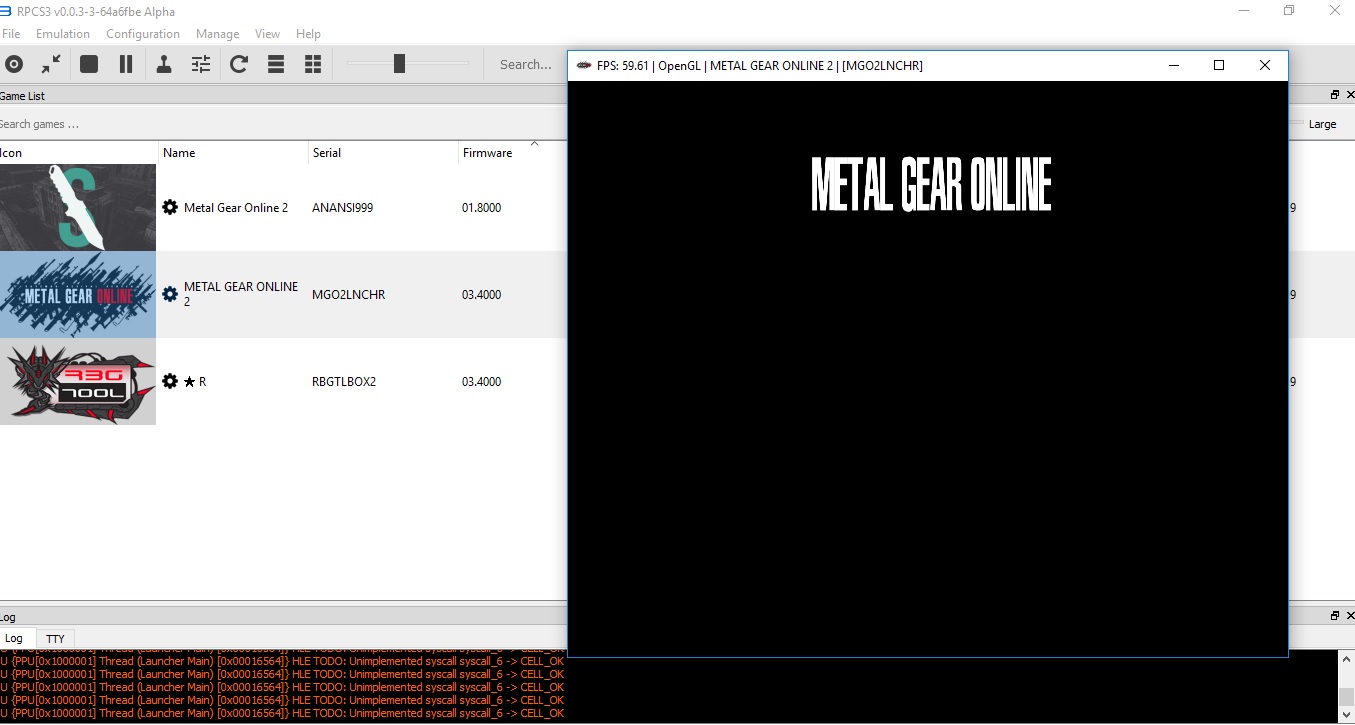
Task: Float the Game List panel icon
Action: 1335,95
